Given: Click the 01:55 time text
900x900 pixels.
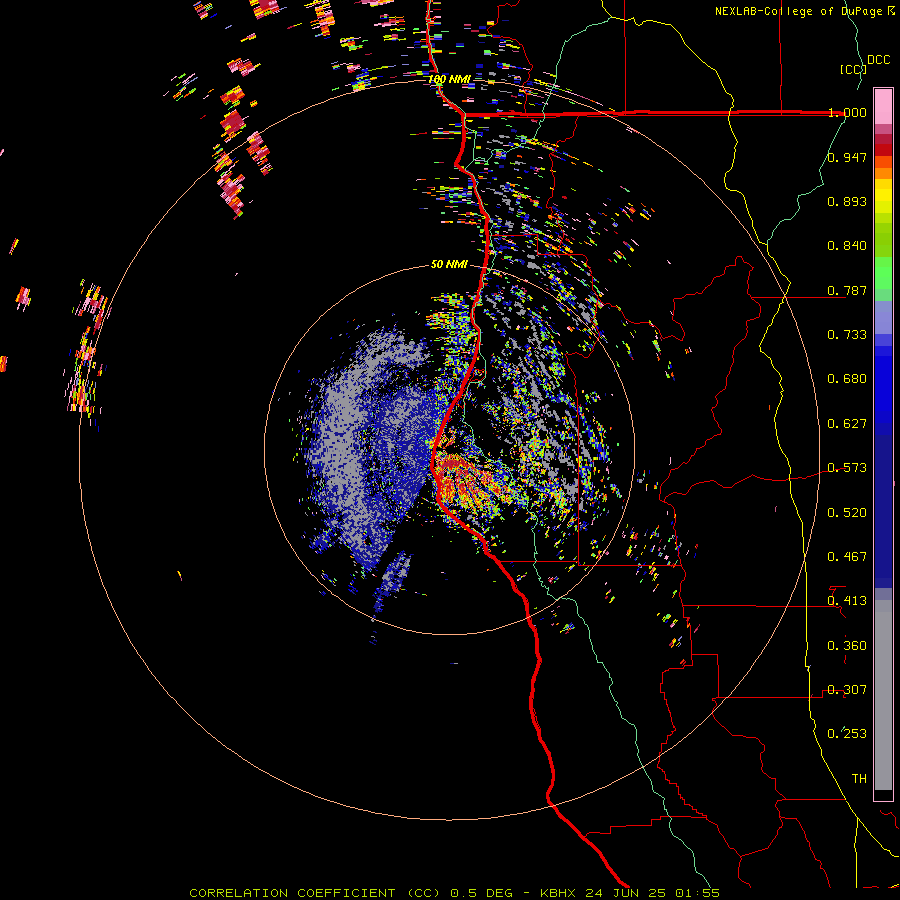Looking at the screenshot, I should (x=697, y=893).
